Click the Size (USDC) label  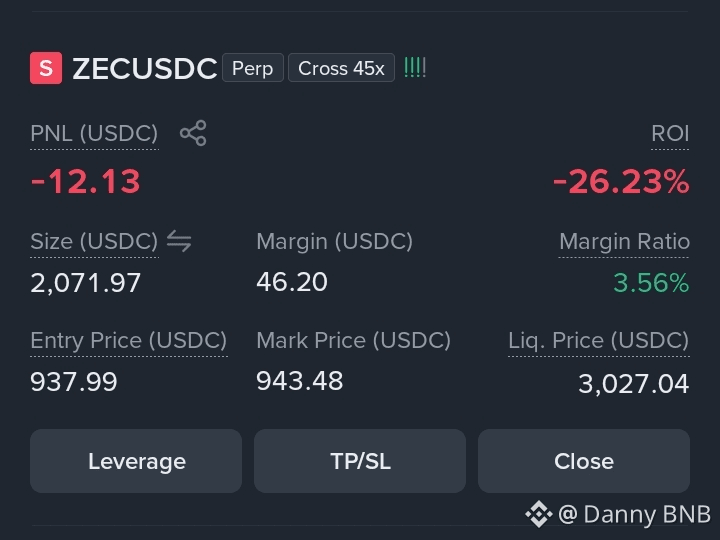click(94, 242)
